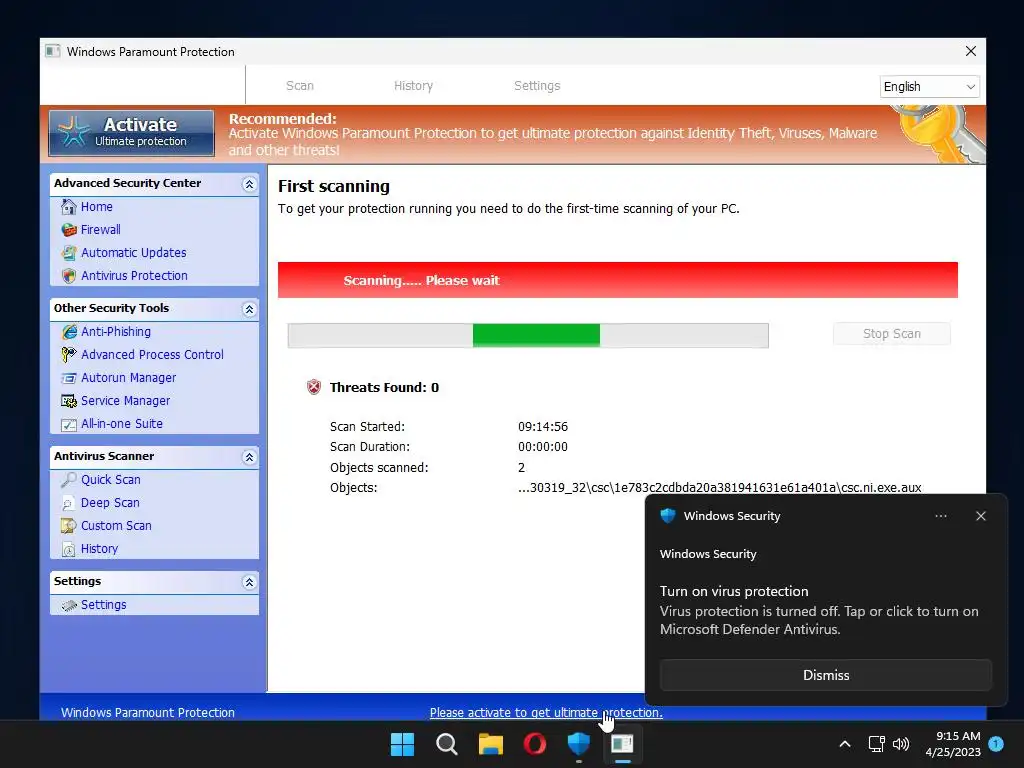Collapse Advanced Security Center section

coord(249,184)
